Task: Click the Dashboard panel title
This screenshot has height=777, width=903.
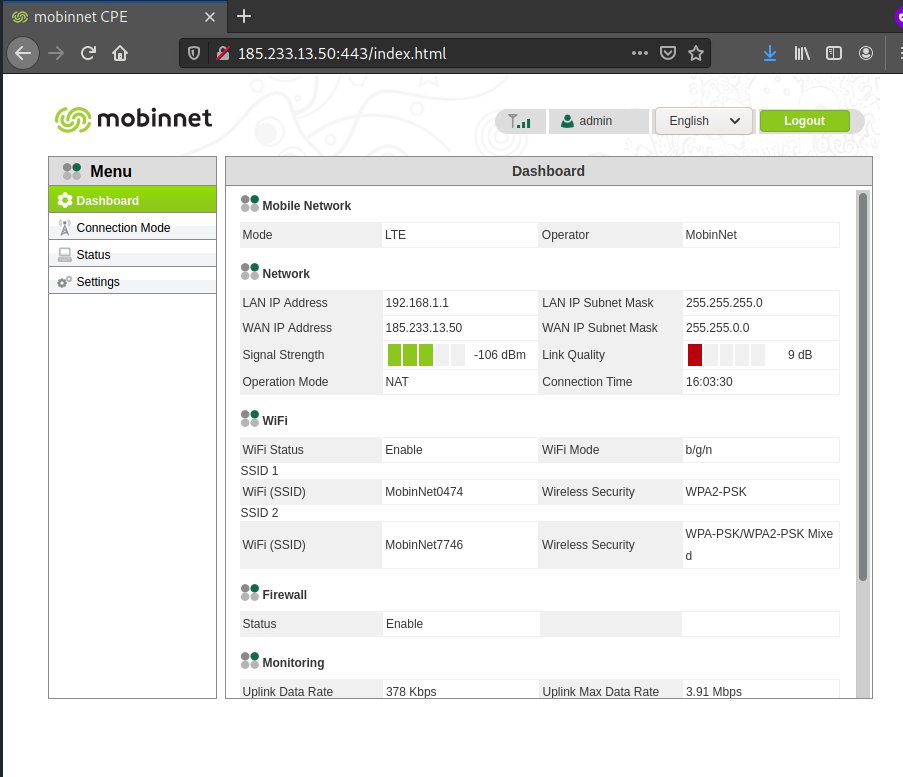Action: point(548,171)
